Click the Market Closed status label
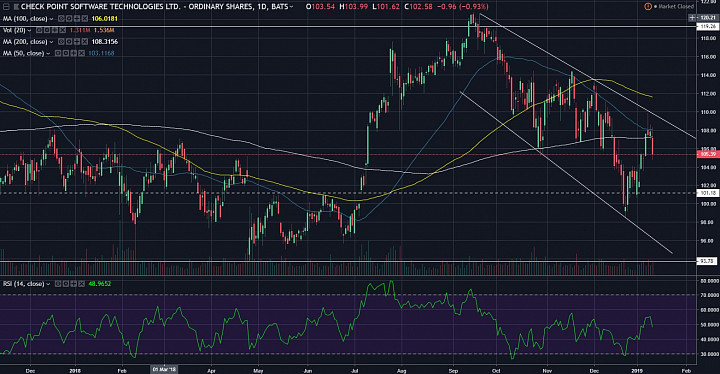The image size is (720, 374). click(676, 6)
